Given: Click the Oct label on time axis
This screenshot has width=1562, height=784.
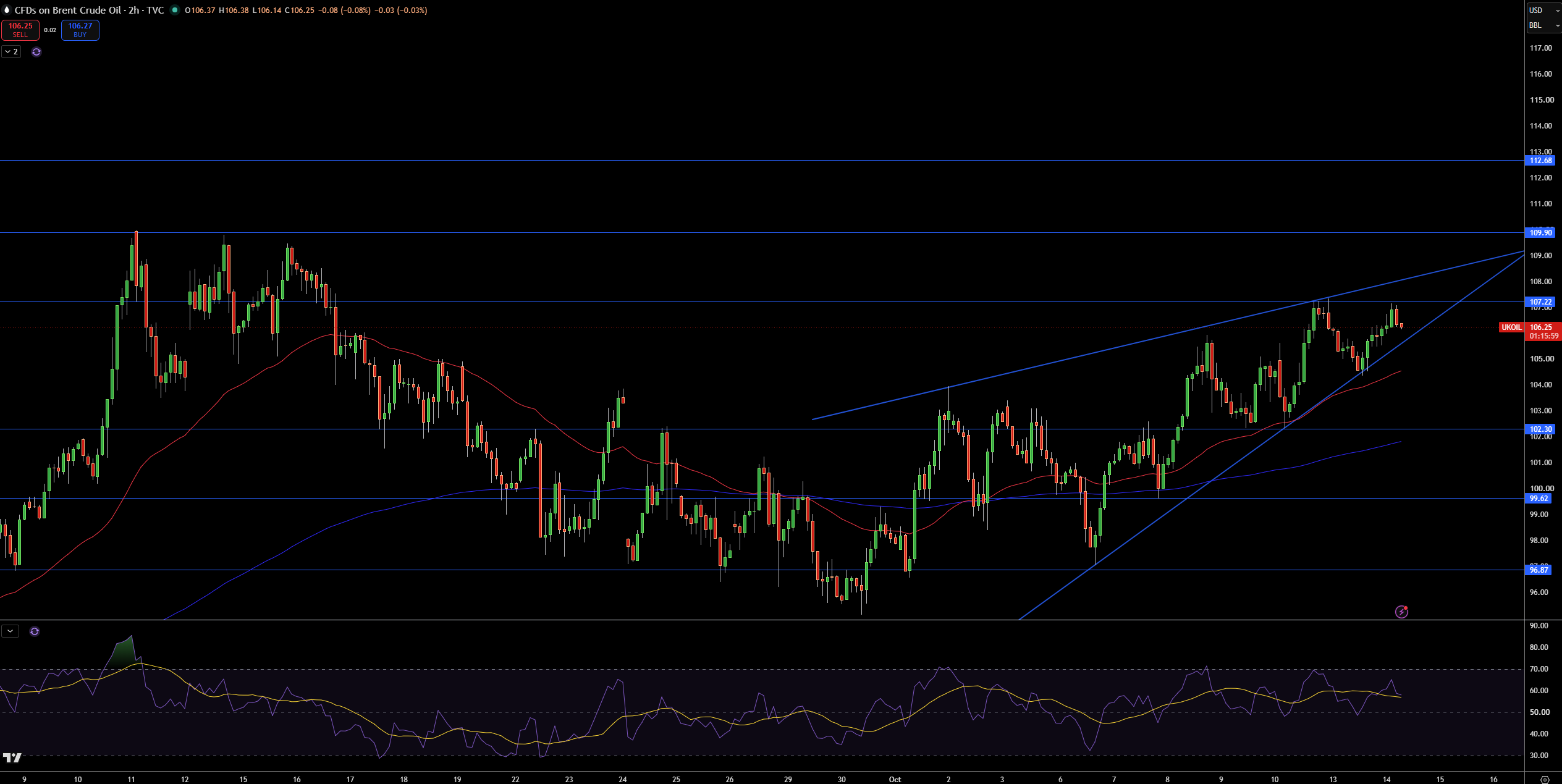Looking at the screenshot, I should click(895, 779).
